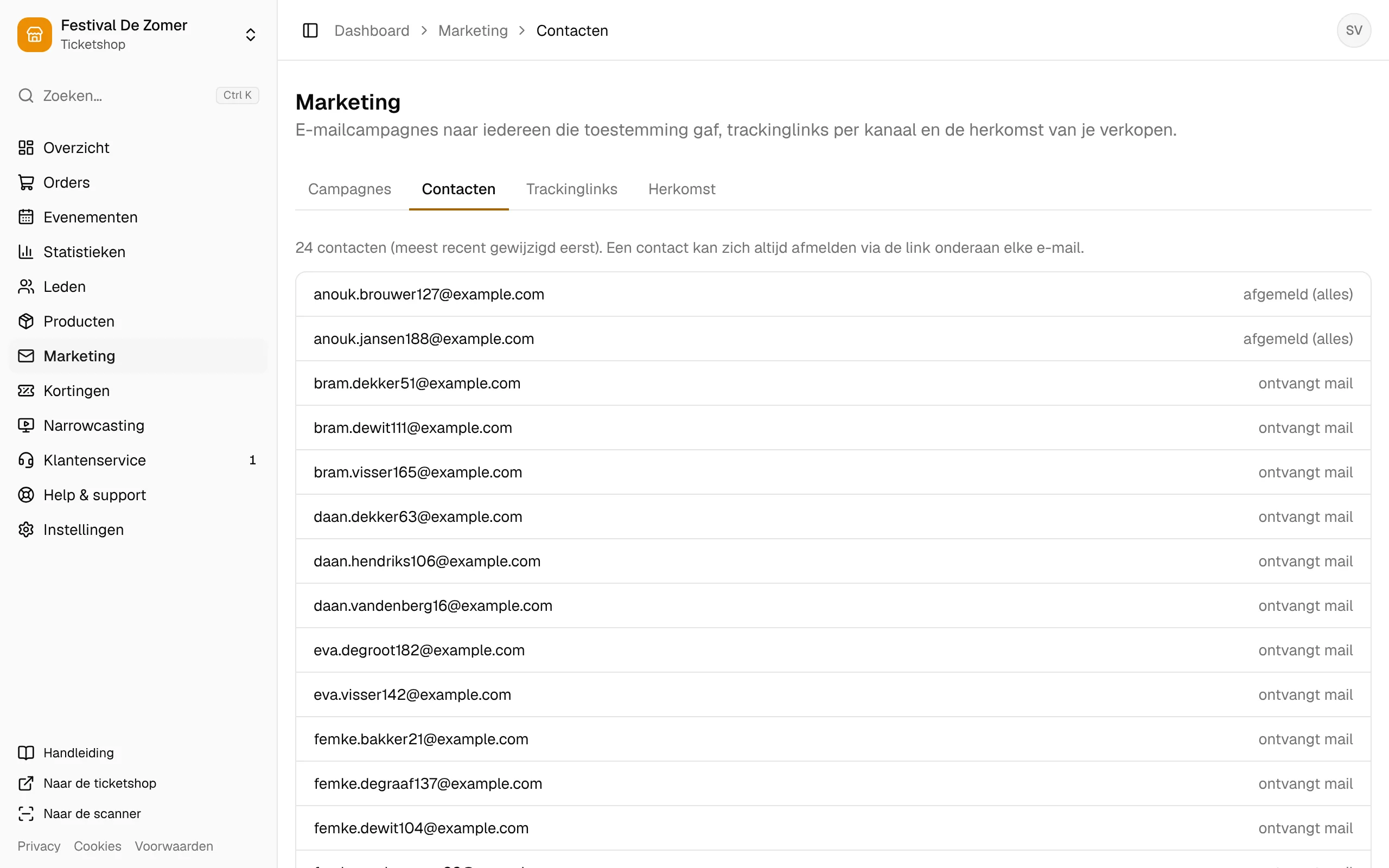Click the status of daan.vandenberg16@example.com
The width and height of the screenshot is (1389, 868).
[x=1305, y=605]
